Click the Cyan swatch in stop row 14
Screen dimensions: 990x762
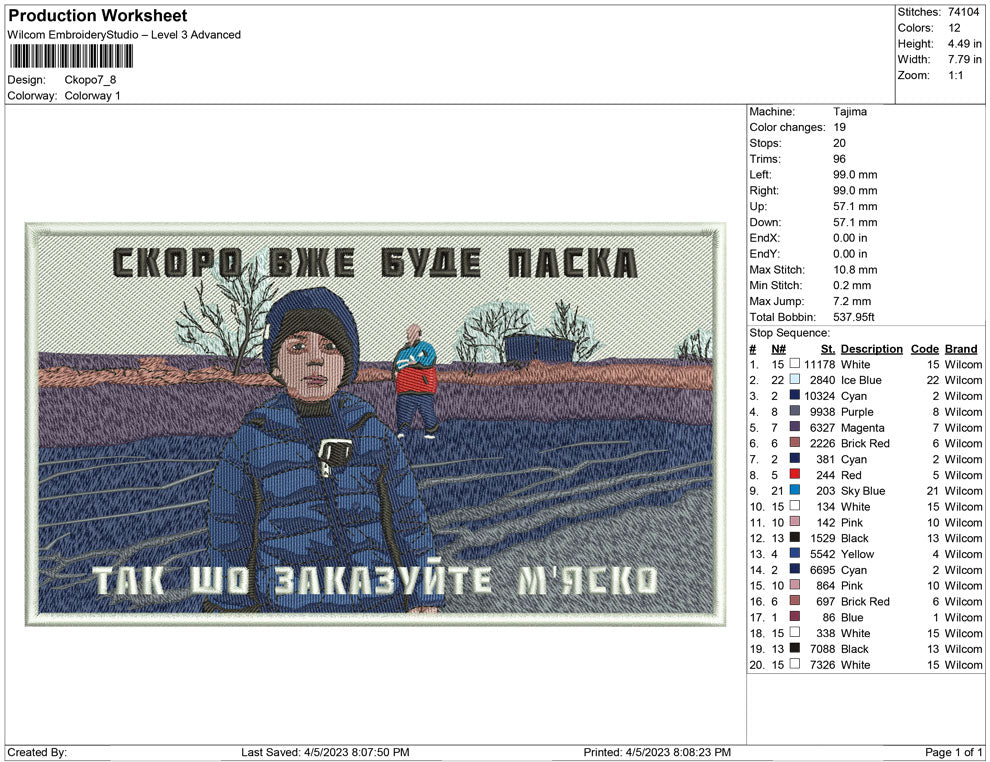(x=795, y=569)
